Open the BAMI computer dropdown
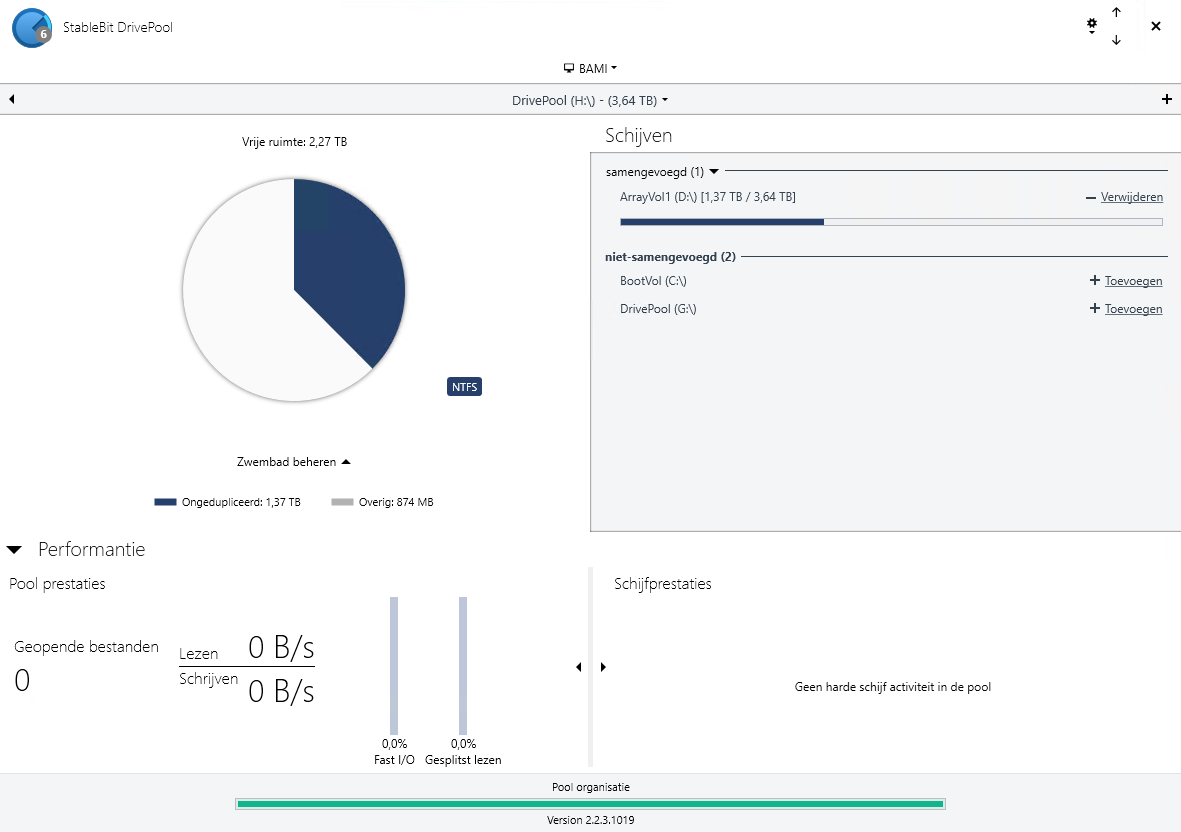The height and width of the screenshot is (832, 1181). (x=590, y=69)
